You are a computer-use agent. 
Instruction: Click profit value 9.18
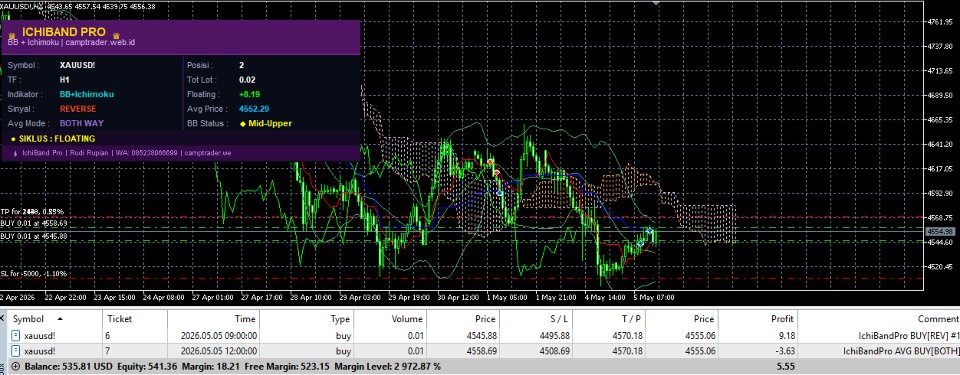[786, 335]
